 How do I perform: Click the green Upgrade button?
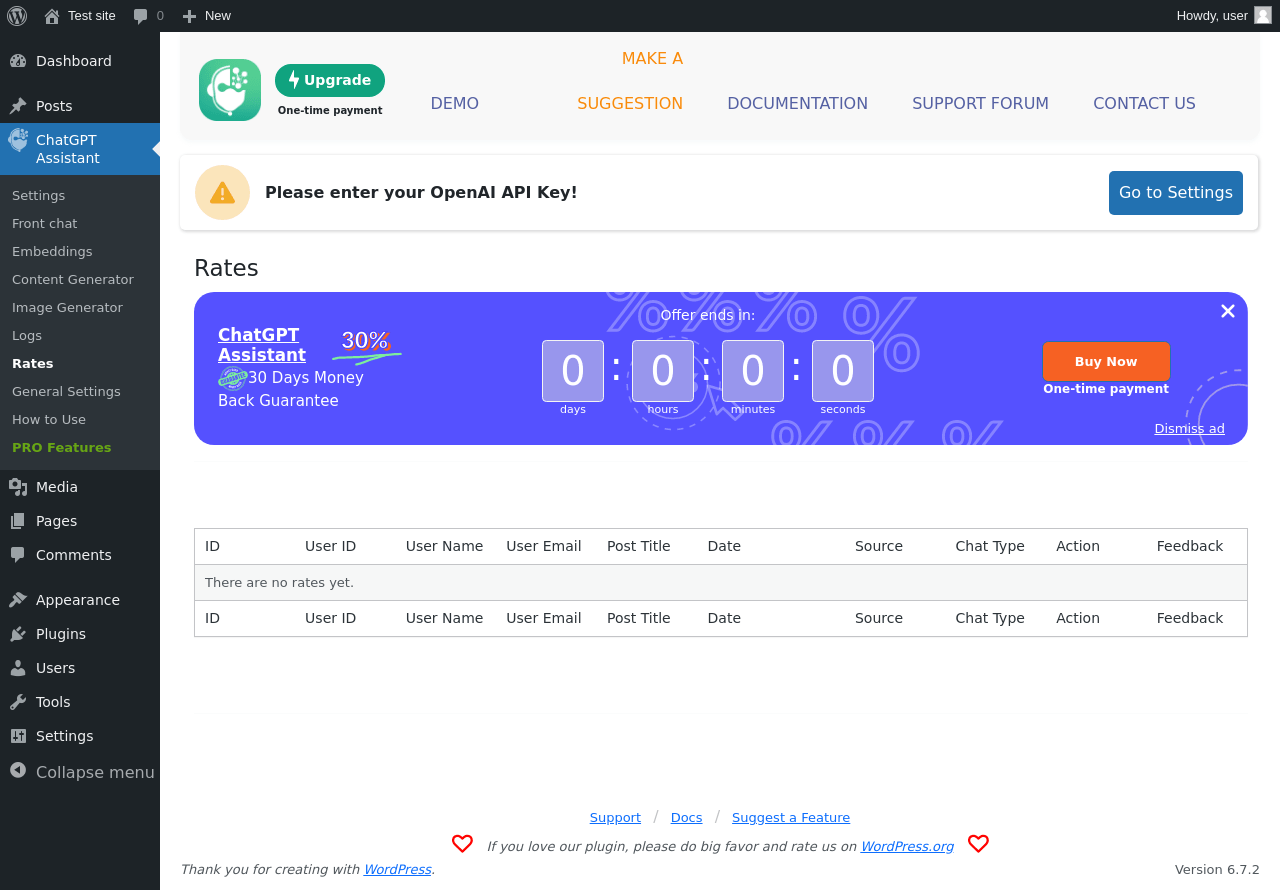pos(330,81)
